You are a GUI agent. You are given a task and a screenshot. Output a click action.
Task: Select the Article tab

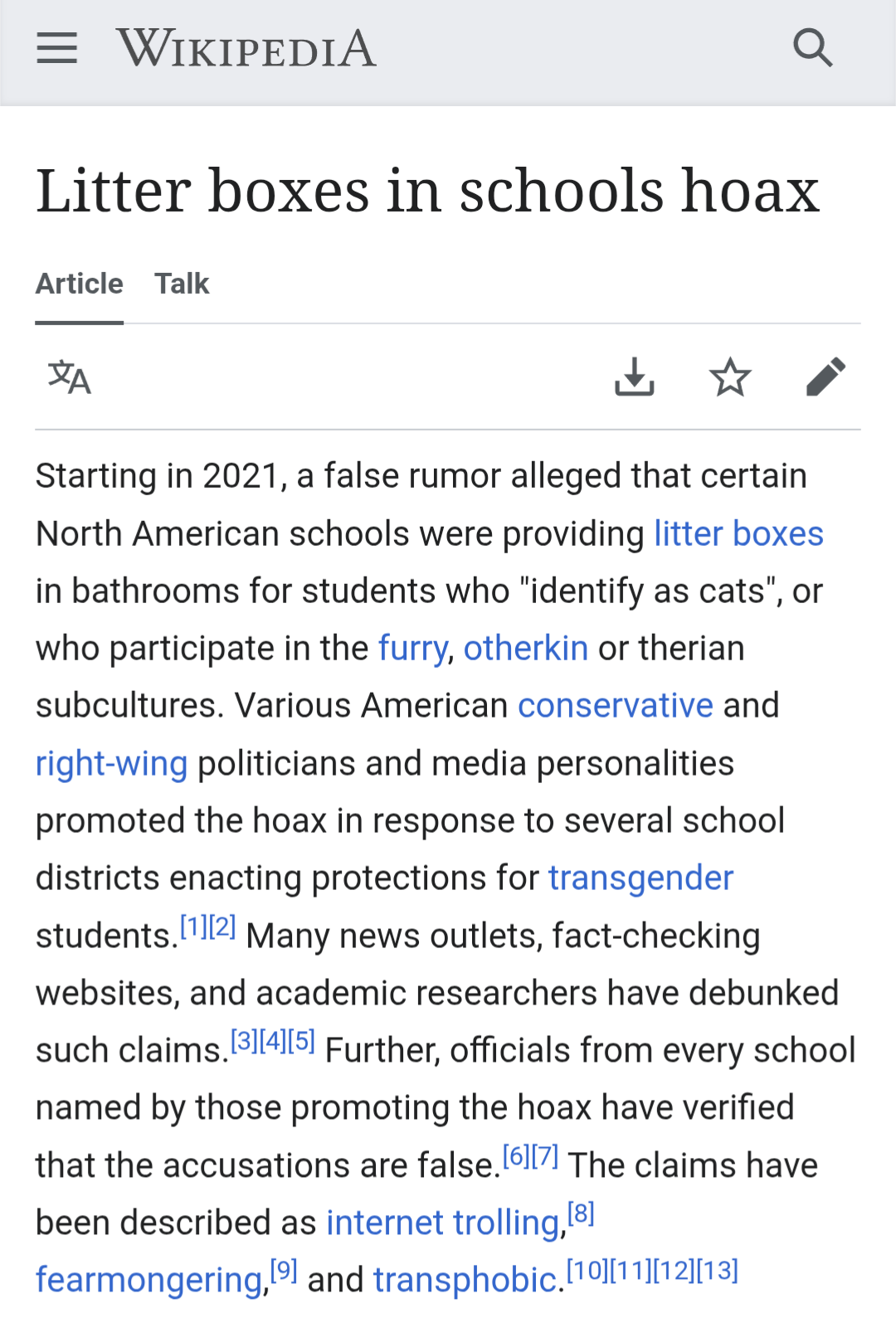(x=80, y=284)
